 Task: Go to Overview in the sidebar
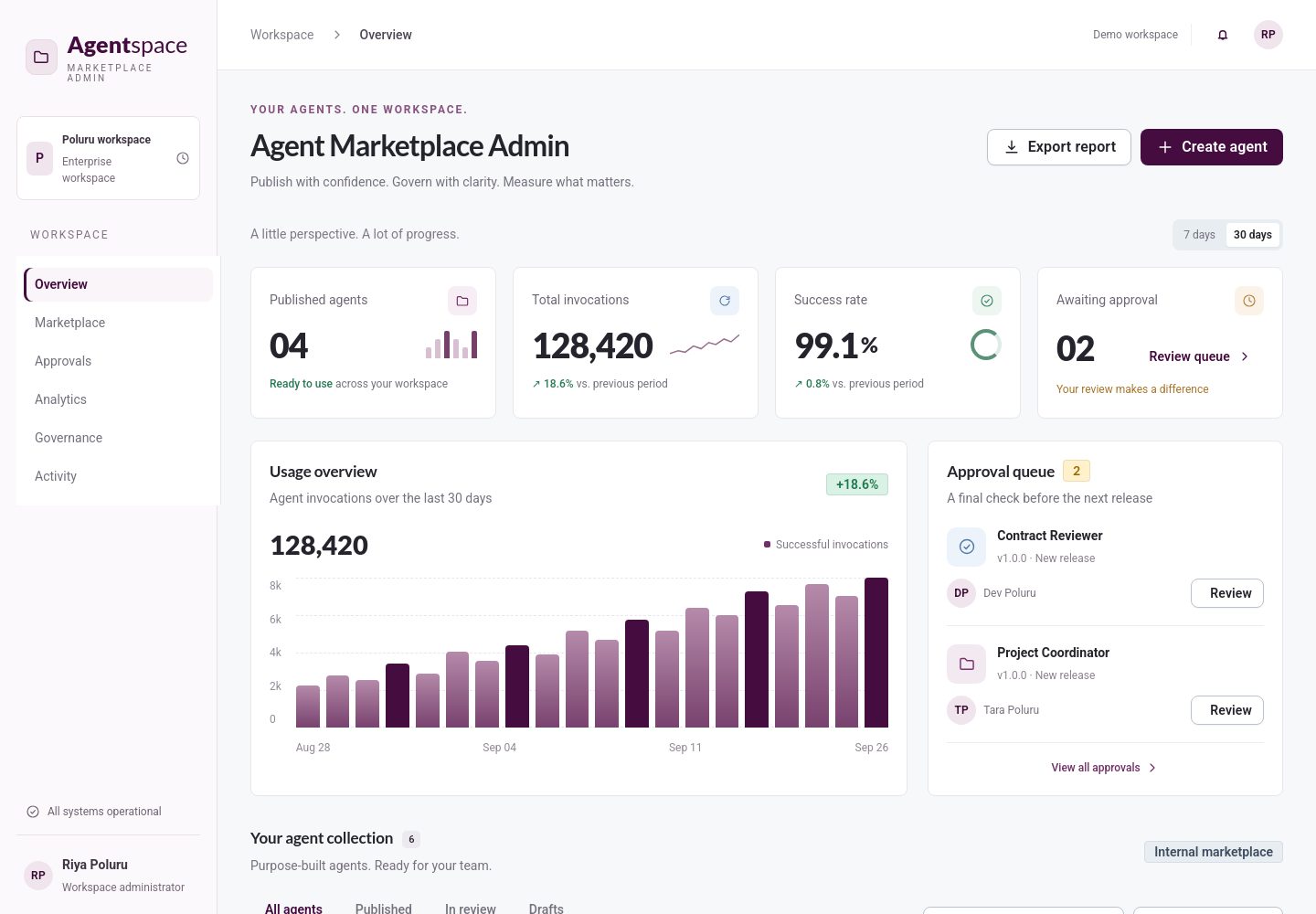(x=118, y=284)
